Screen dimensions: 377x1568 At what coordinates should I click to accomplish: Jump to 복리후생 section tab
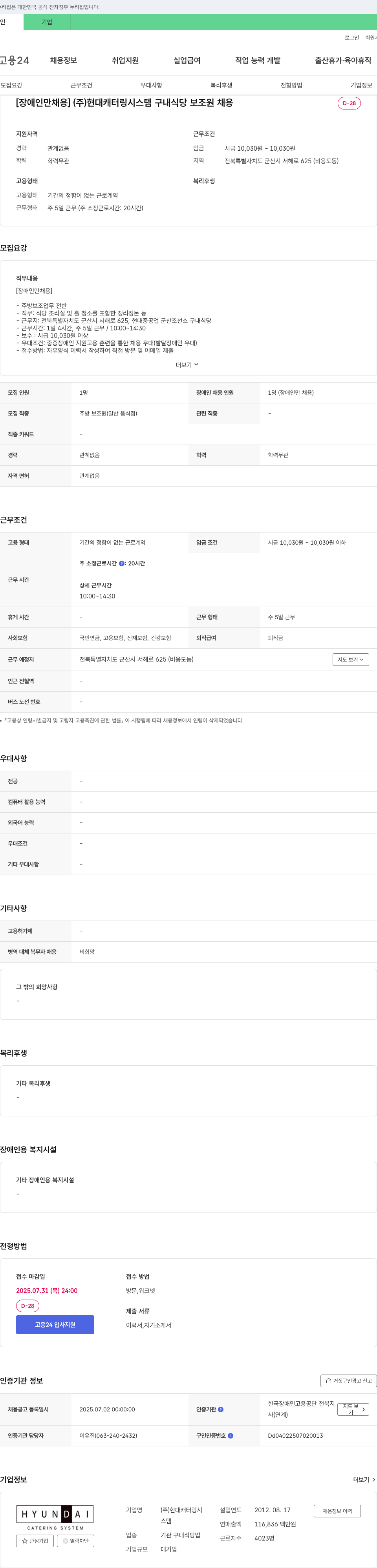coord(221,85)
